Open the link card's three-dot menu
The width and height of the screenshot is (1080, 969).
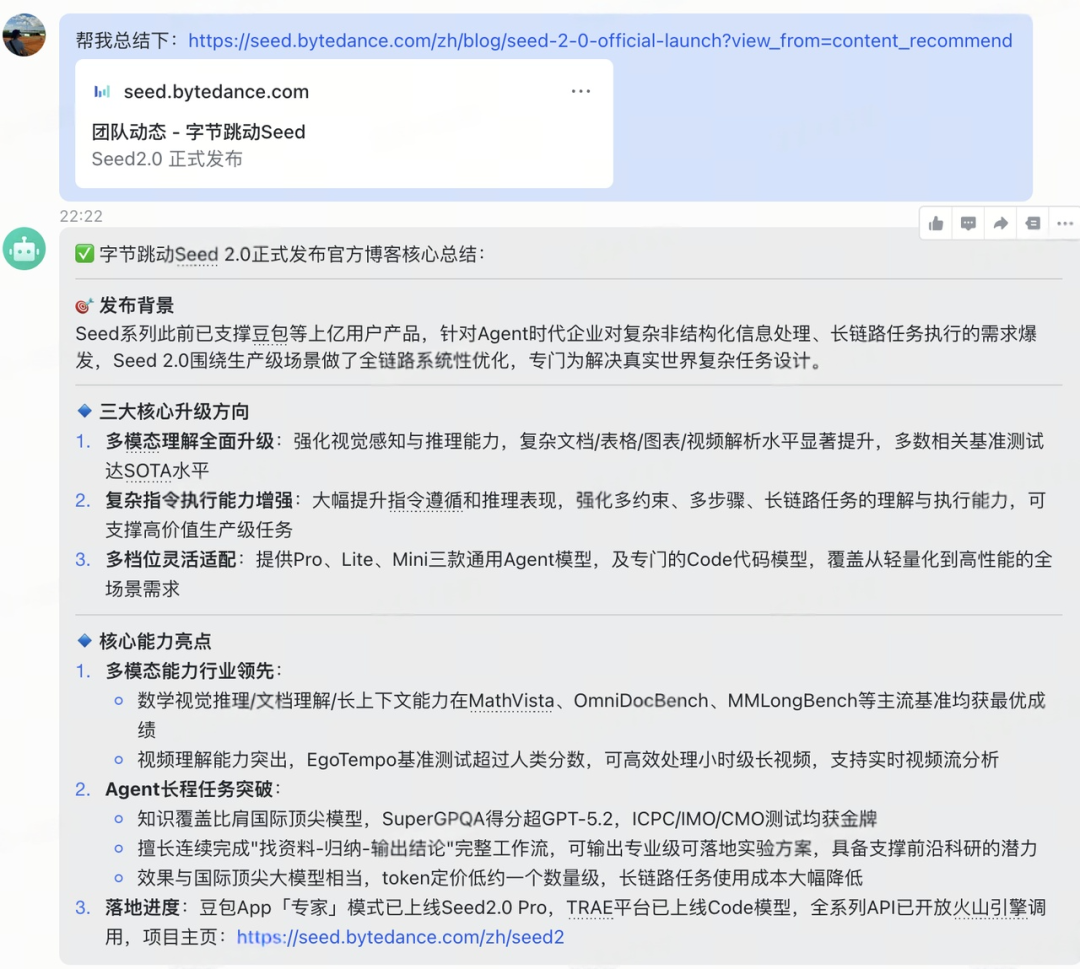581,91
